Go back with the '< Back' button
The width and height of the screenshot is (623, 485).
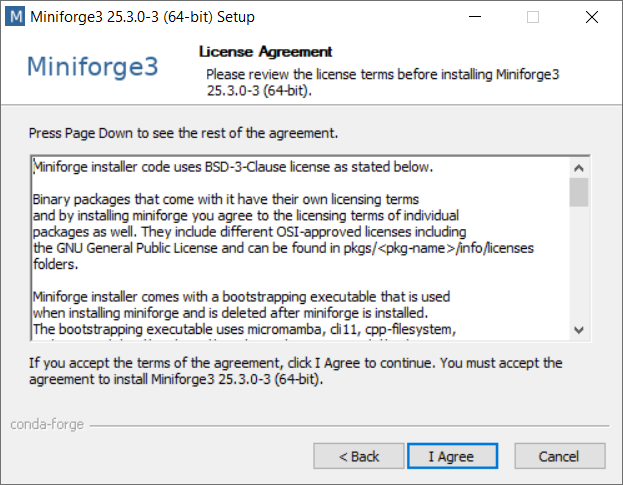(359, 456)
